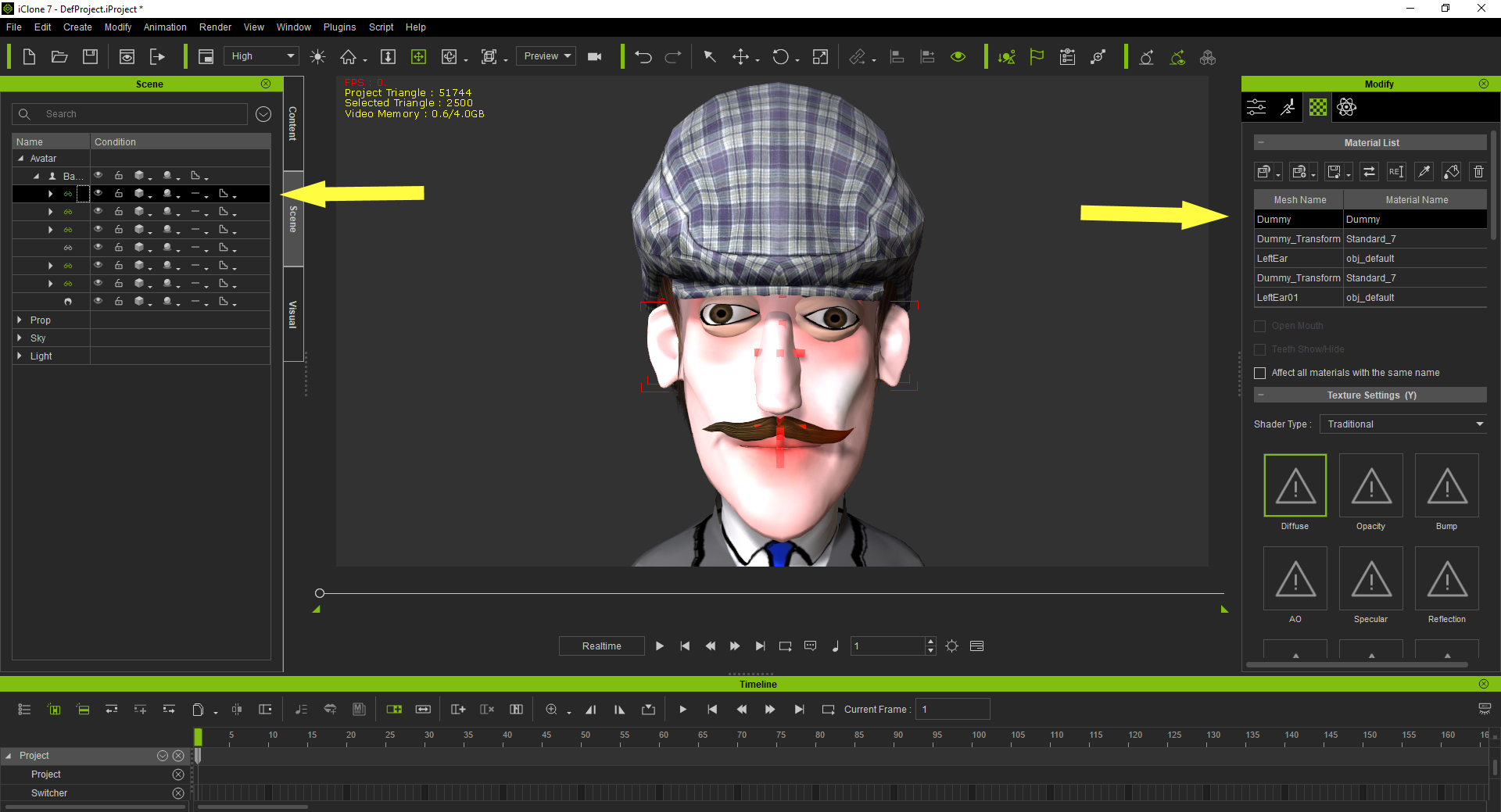Image resolution: width=1501 pixels, height=812 pixels.
Task: Select the Scale tool
Action: pyautogui.click(x=820, y=57)
